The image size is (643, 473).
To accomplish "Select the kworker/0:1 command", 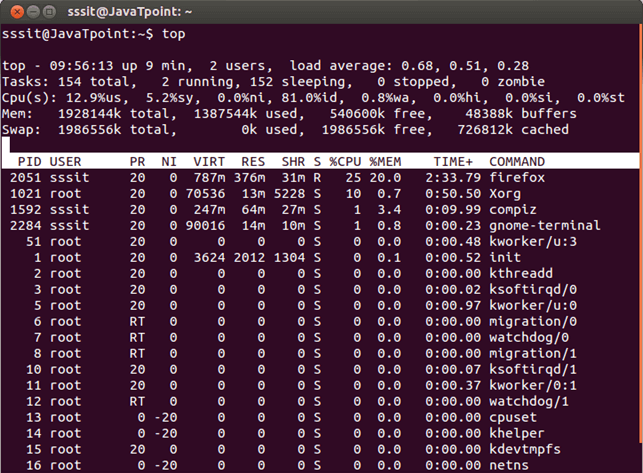I will (x=533, y=386).
